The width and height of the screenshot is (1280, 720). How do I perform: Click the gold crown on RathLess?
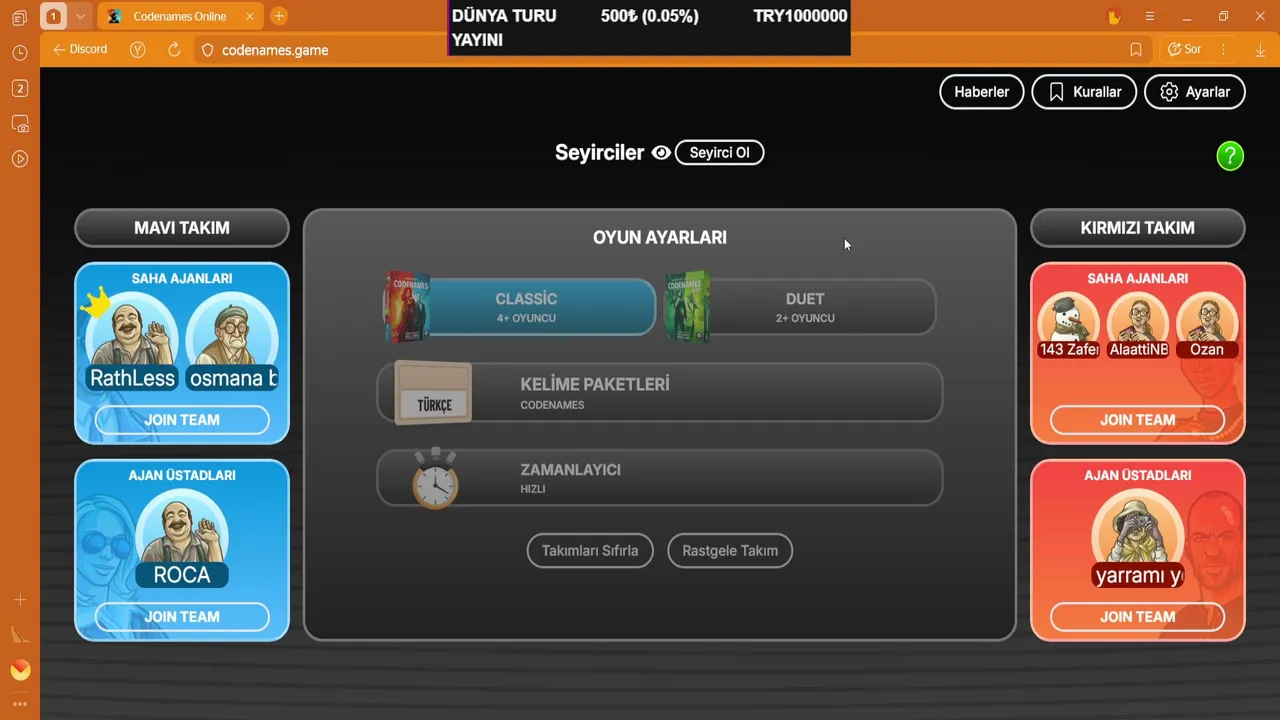click(96, 303)
